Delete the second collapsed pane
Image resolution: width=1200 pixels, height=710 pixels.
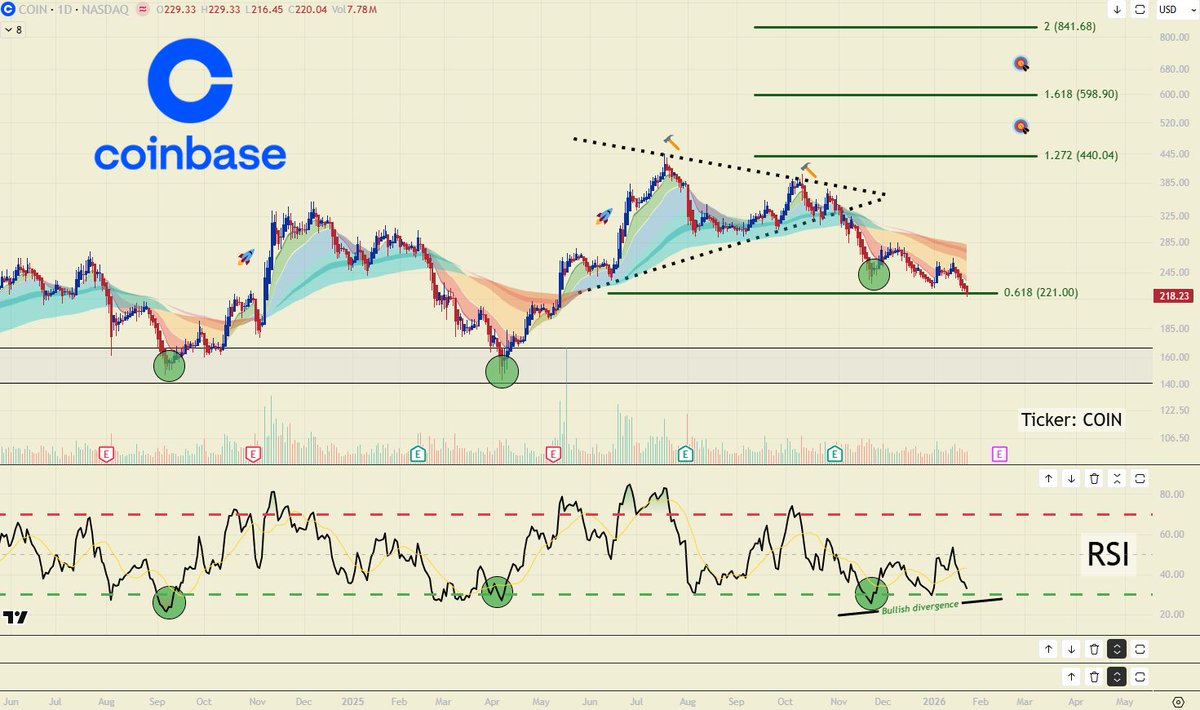[x=1094, y=649]
